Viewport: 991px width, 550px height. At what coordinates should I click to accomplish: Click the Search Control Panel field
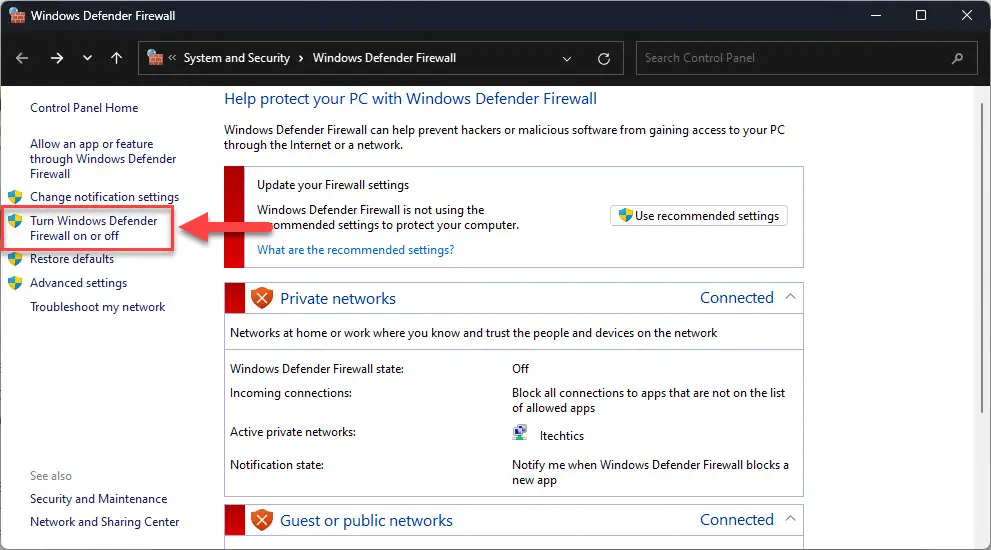[806, 58]
